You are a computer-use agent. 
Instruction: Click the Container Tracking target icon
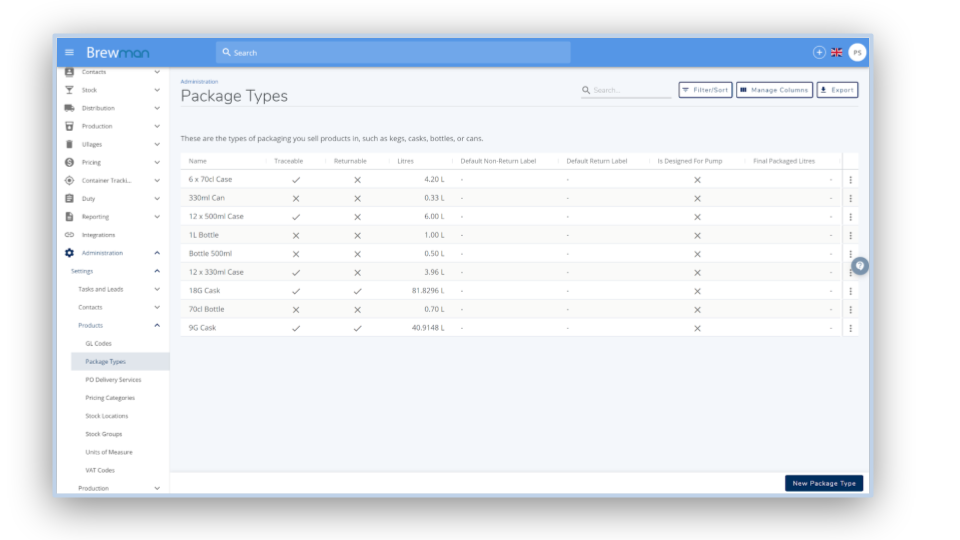[x=69, y=181]
